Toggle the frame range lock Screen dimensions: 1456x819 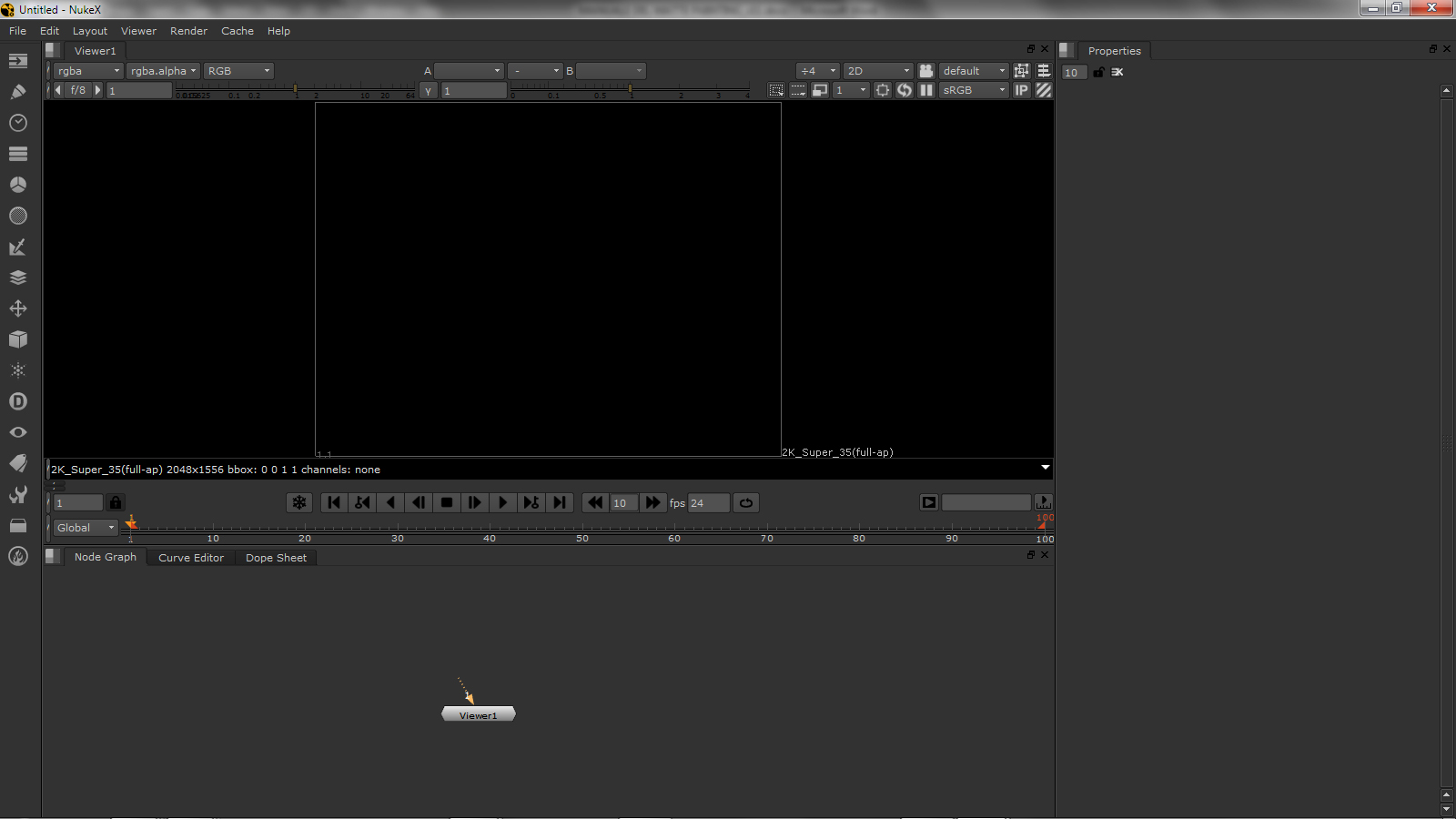[x=116, y=502]
